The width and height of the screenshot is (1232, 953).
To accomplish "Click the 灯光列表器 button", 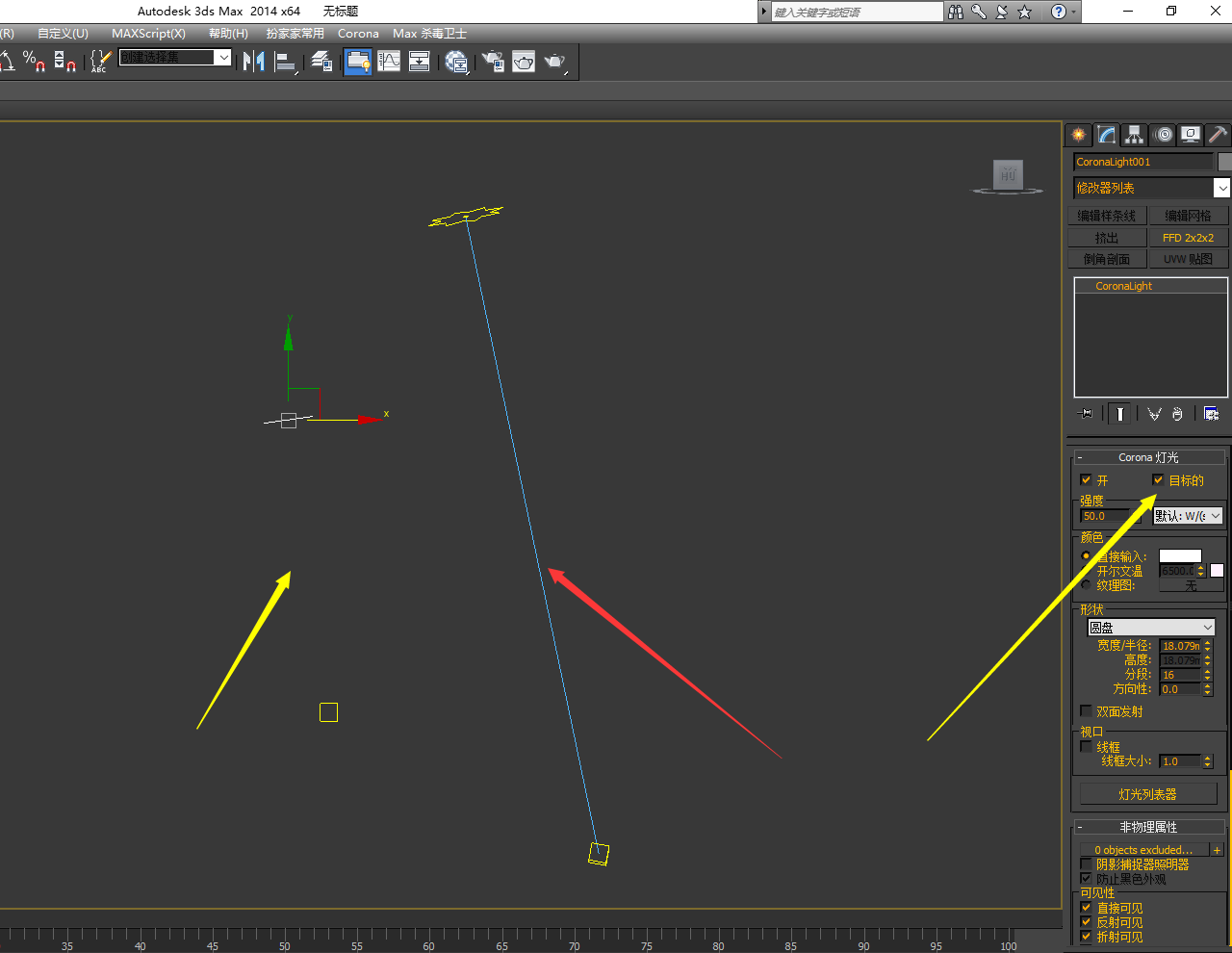I will (1148, 794).
